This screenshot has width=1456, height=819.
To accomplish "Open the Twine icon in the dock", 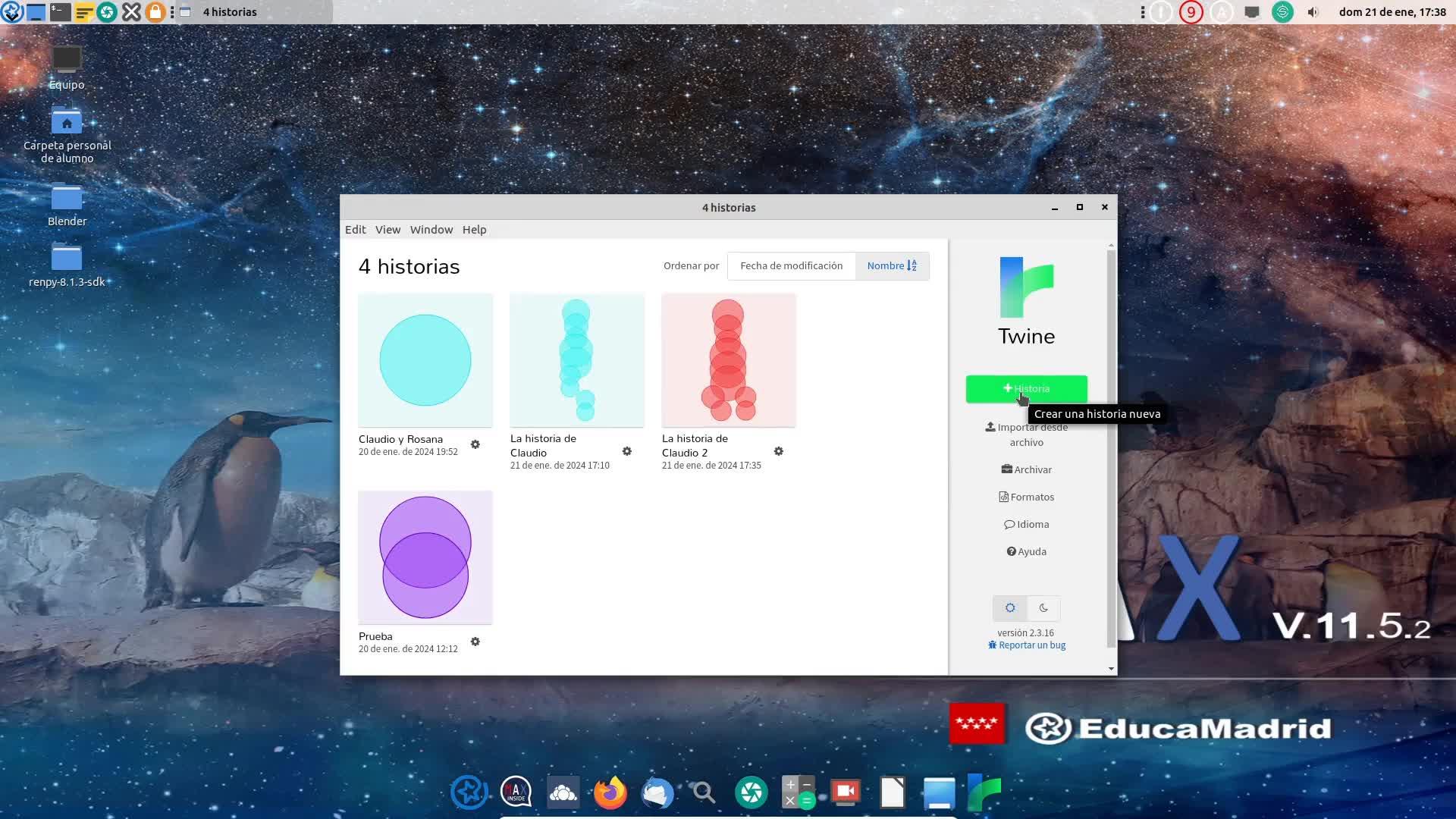I will 984,792.
